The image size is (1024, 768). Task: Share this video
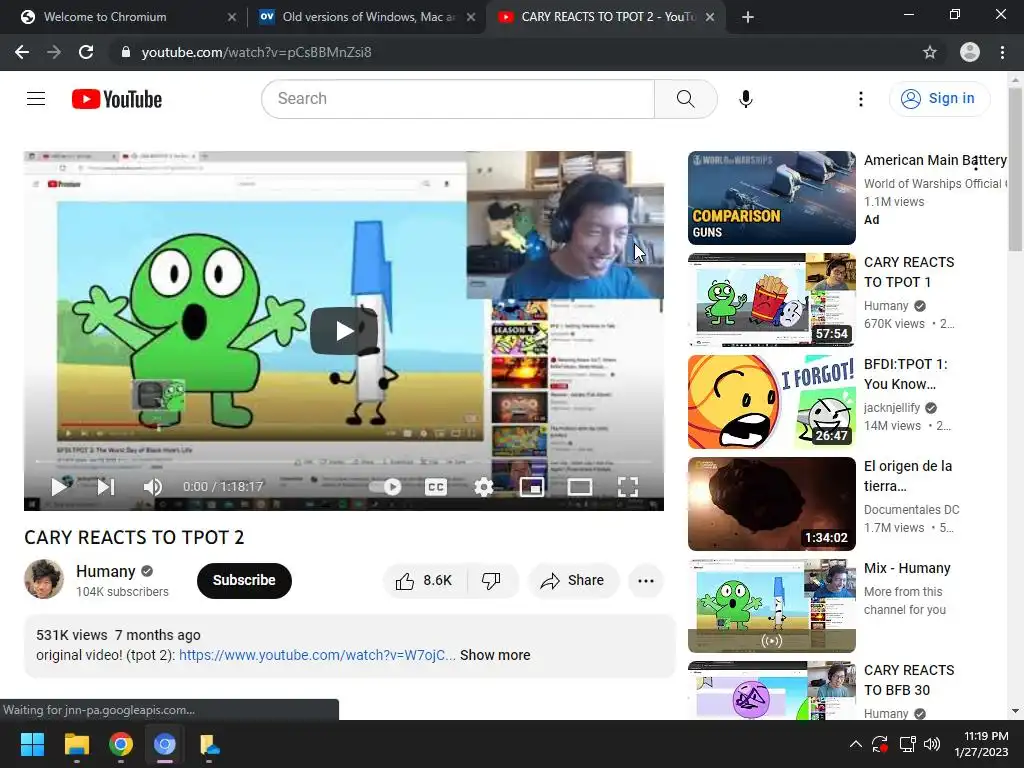[x=573, y=581]
